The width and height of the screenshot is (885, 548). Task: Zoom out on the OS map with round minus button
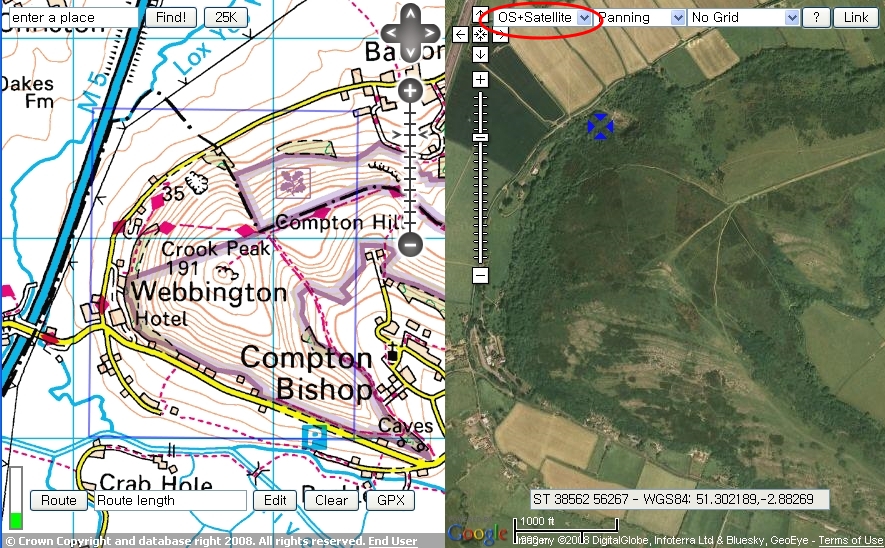410,244
